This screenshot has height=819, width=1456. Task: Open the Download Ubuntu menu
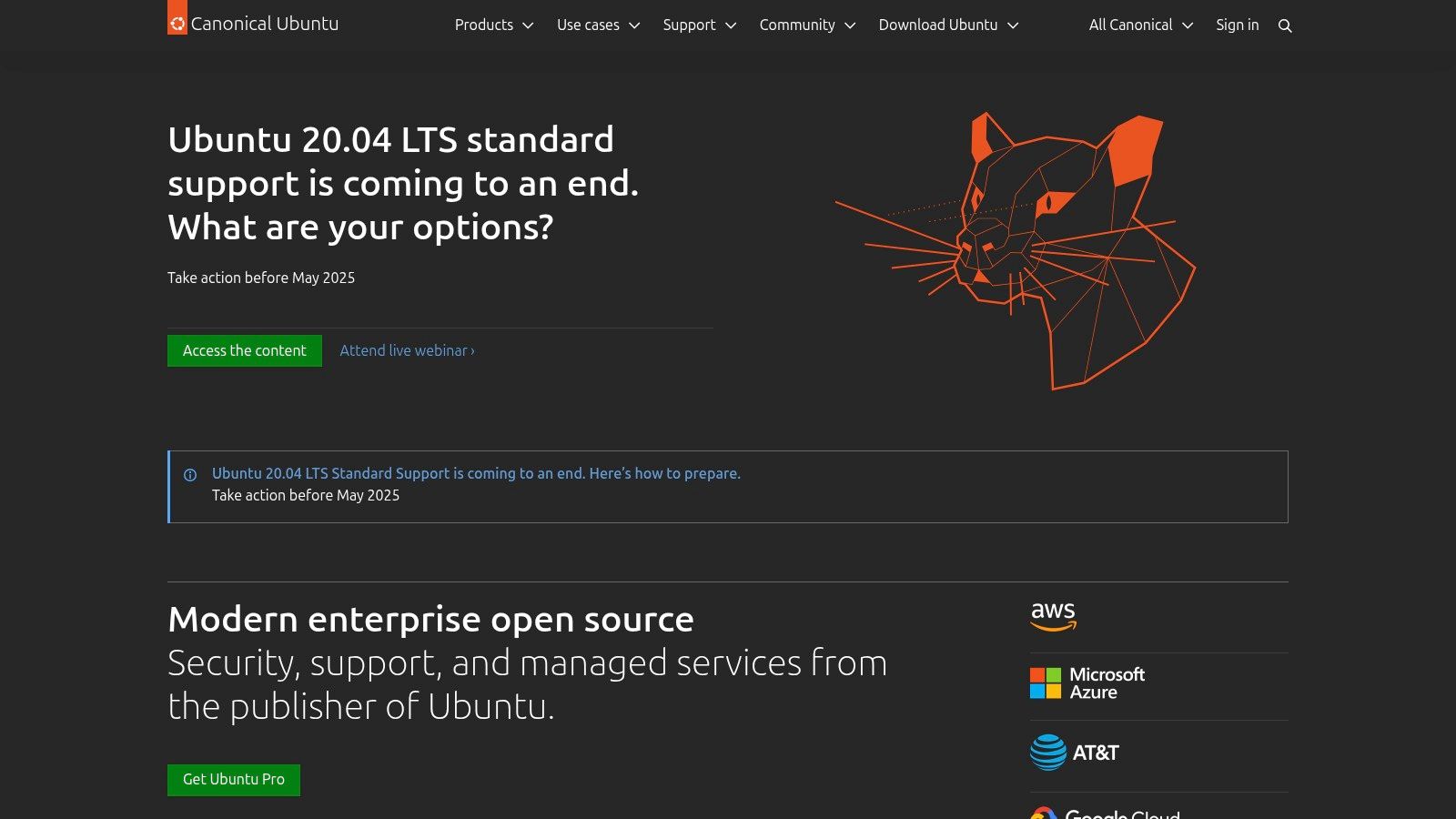[949, 25]
